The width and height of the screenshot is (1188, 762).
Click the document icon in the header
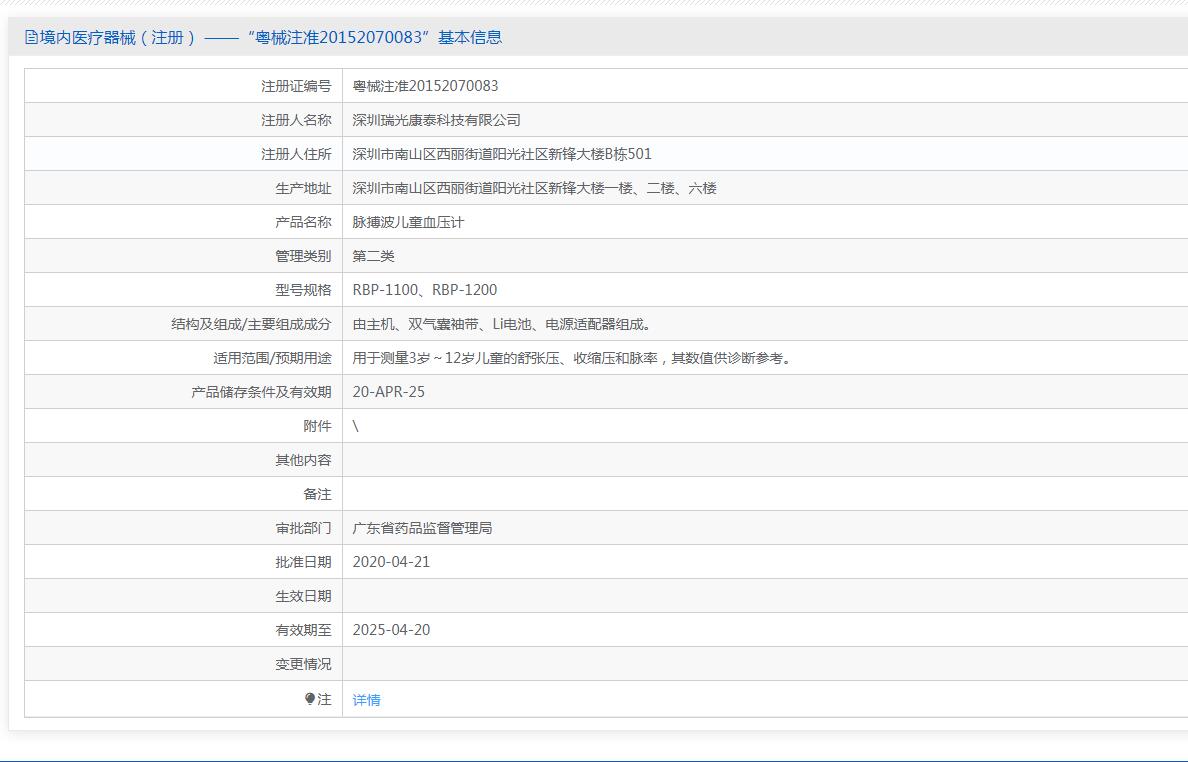tap(32, 38)
